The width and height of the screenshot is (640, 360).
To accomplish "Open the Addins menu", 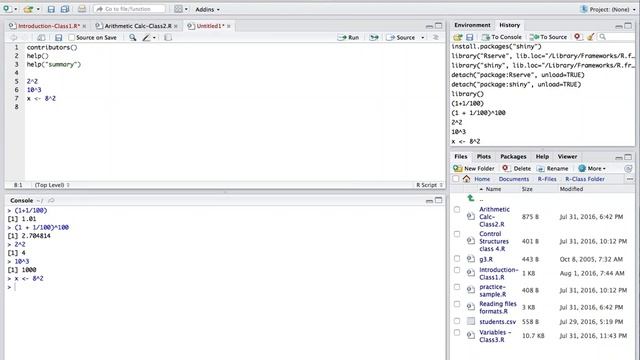I will point(207,9).
